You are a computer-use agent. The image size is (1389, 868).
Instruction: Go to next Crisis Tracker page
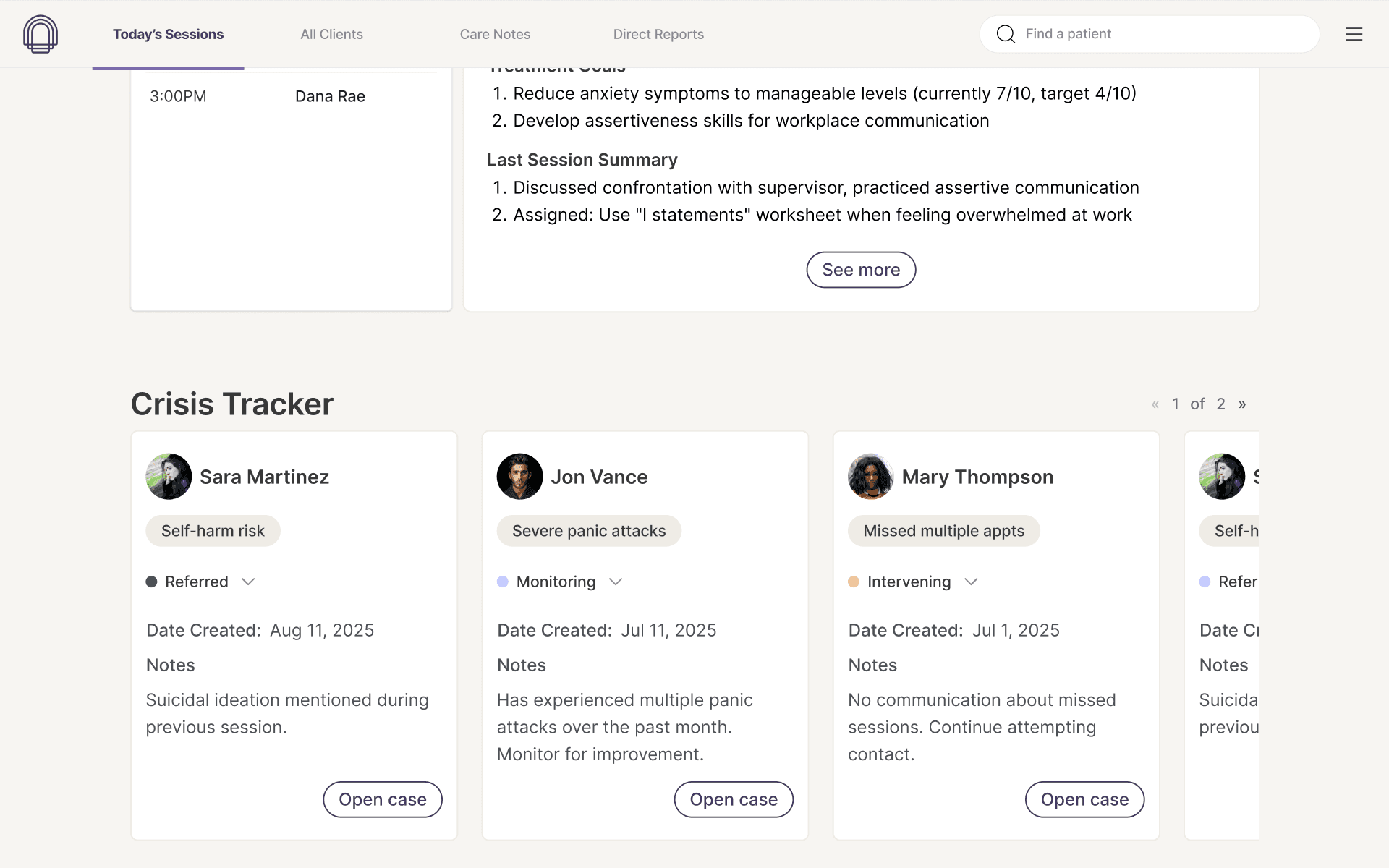[1242, 404]
